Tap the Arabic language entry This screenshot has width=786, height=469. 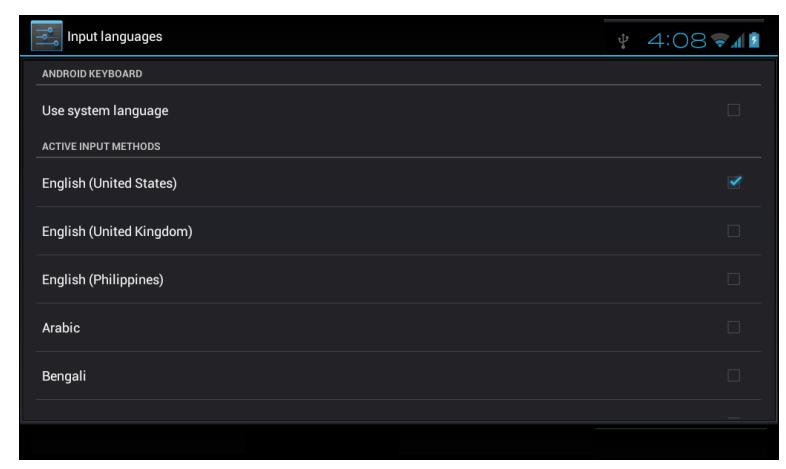click(399, 327)
